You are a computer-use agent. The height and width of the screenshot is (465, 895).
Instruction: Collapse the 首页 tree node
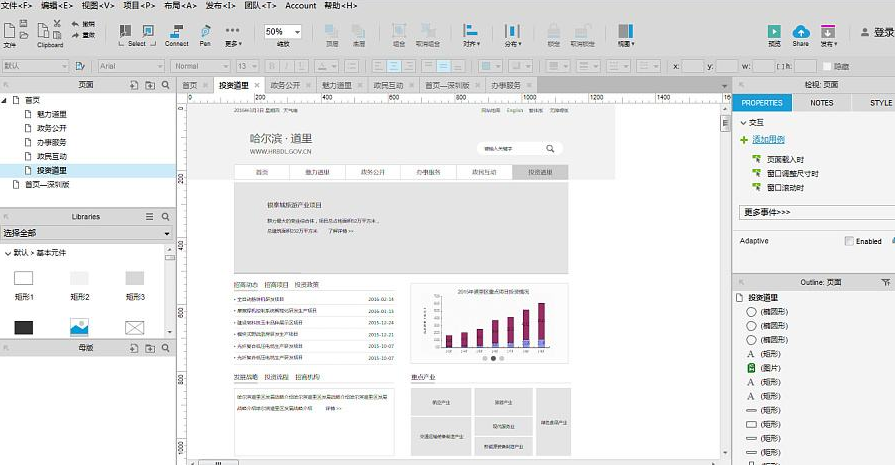(5, 100)
